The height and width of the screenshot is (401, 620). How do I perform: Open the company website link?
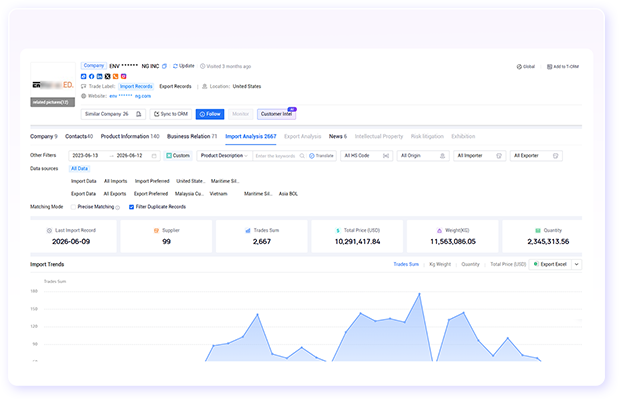pos(130,96)
